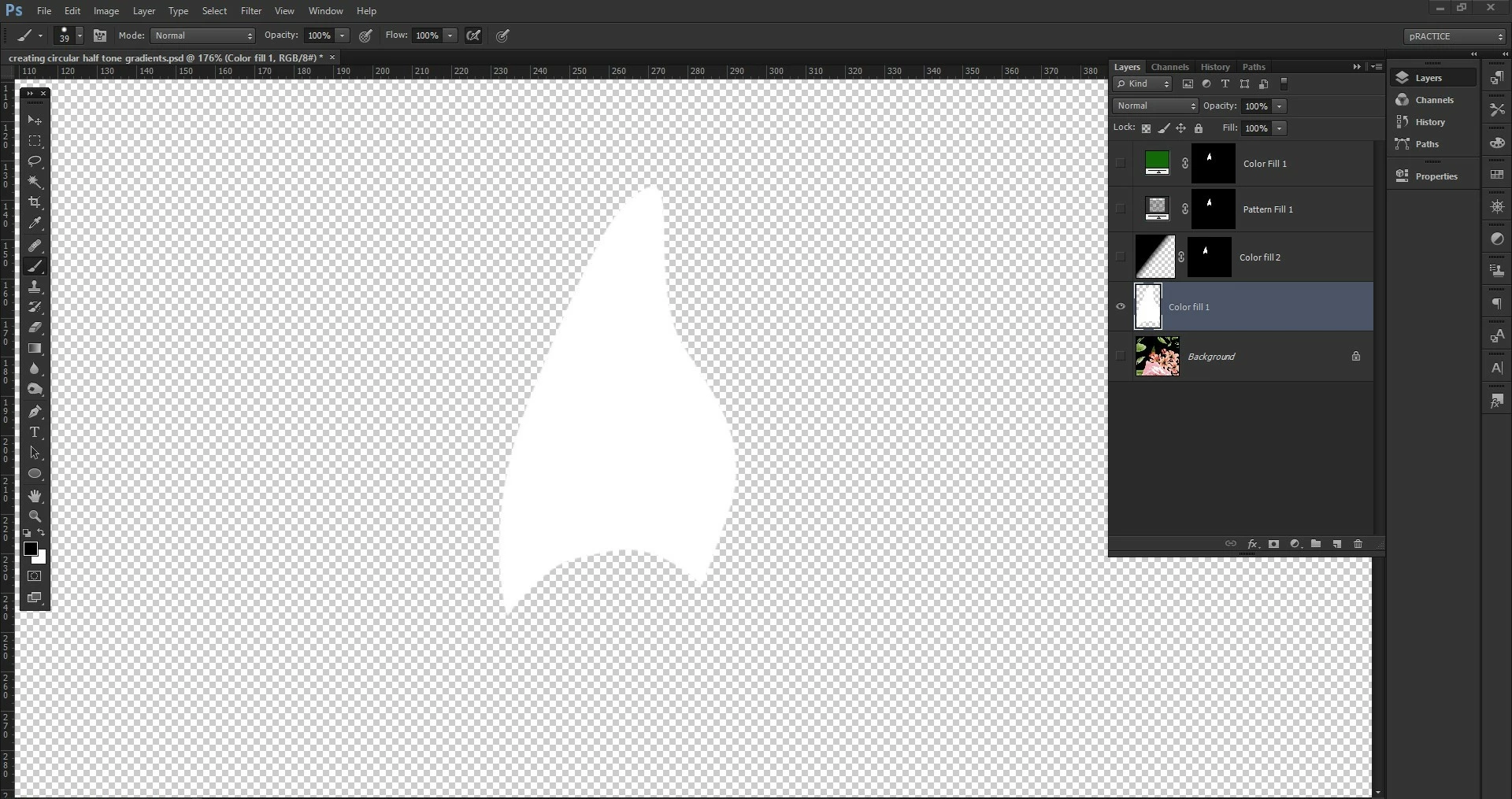The image size is (1512, 799).
Task: Change screen mode from toolbox
Action: coord(35,597)
